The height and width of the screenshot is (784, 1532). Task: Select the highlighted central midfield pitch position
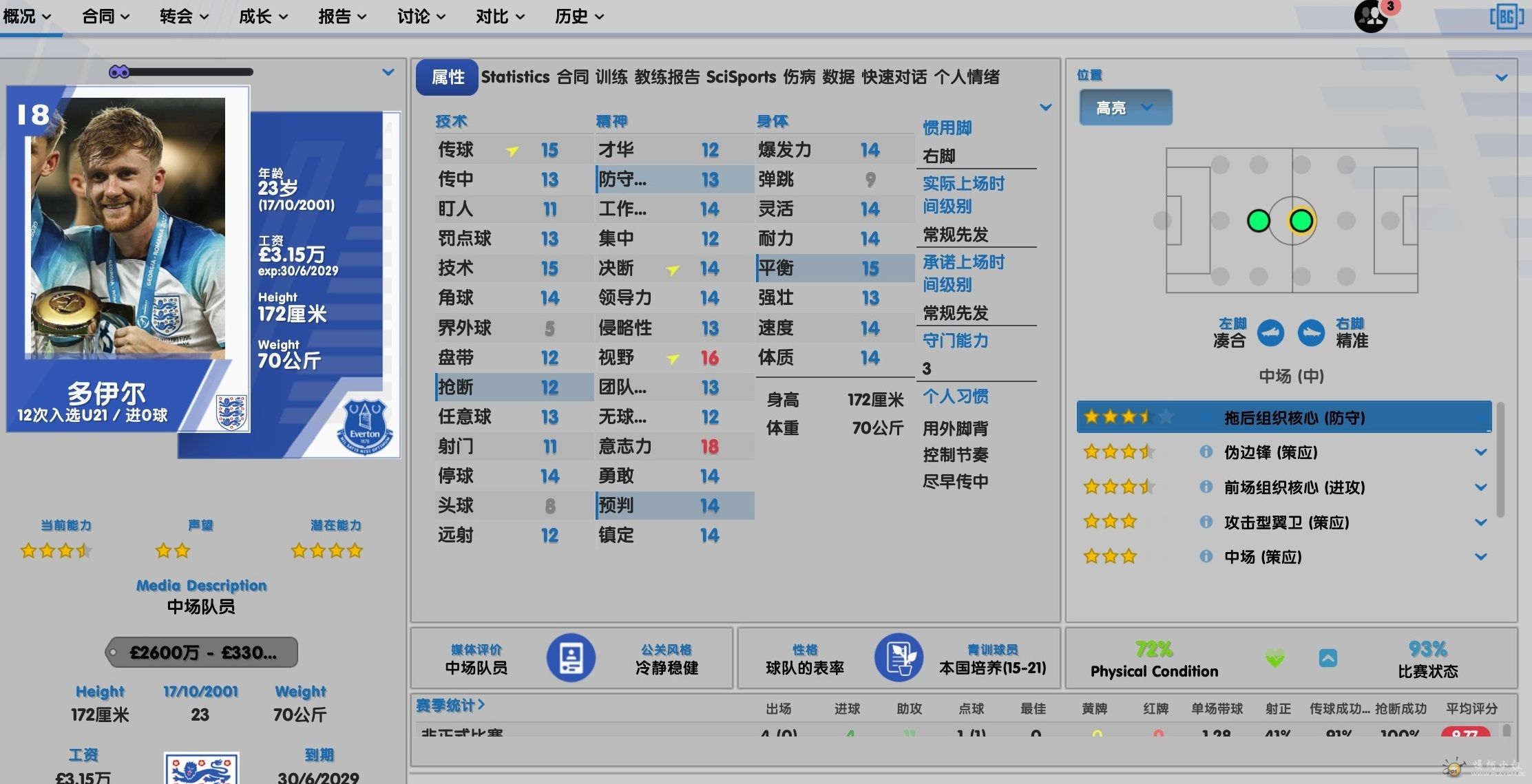(1301, 221)
